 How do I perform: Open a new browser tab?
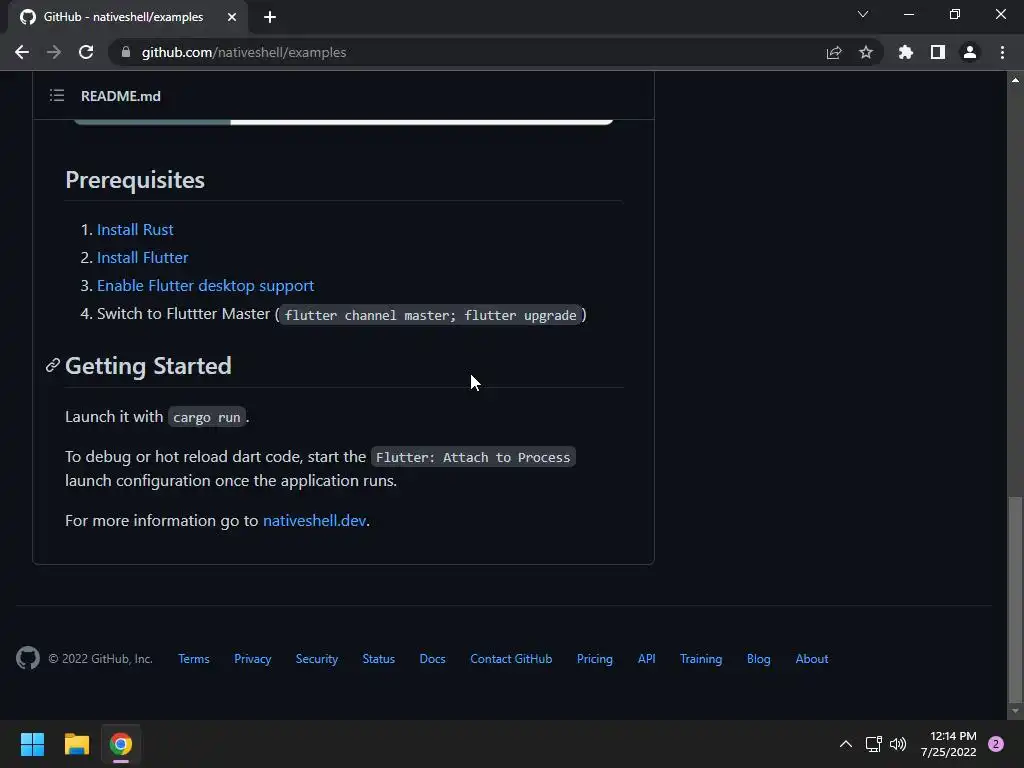click(x=270, y=17)
